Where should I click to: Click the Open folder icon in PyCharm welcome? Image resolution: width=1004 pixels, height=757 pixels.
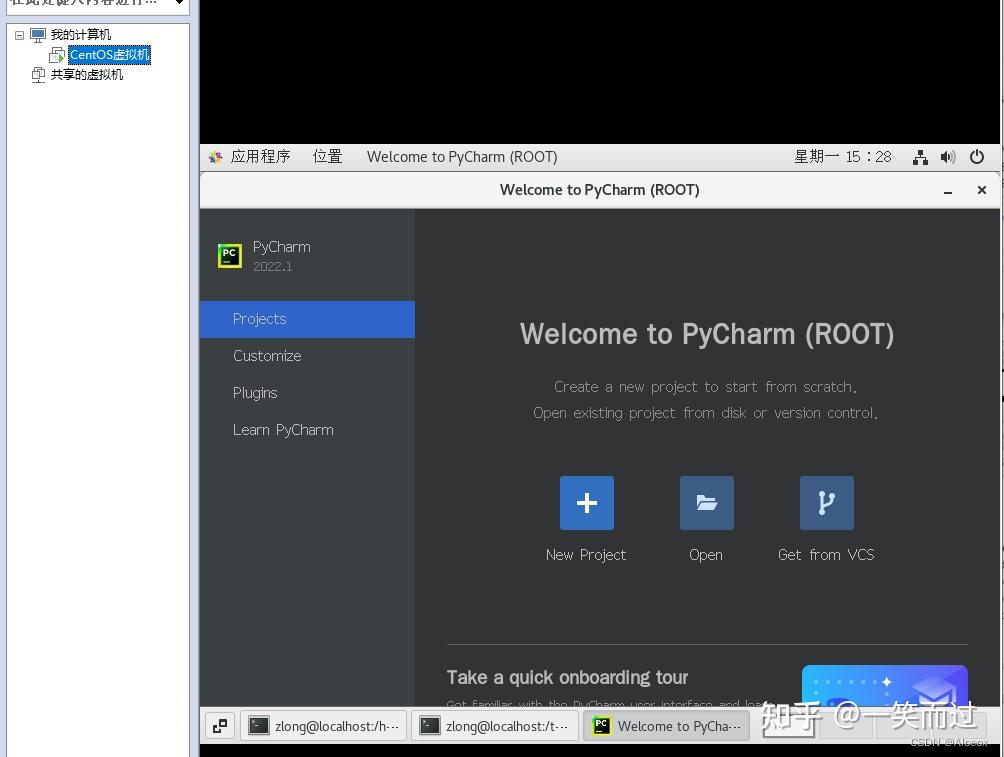tap(706, 503)
